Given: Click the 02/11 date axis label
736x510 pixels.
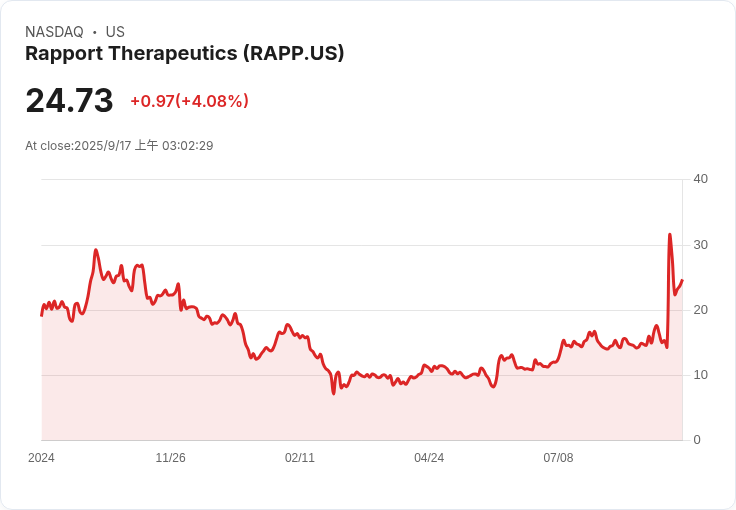Looking at the screenshot, I should (300, 457).
